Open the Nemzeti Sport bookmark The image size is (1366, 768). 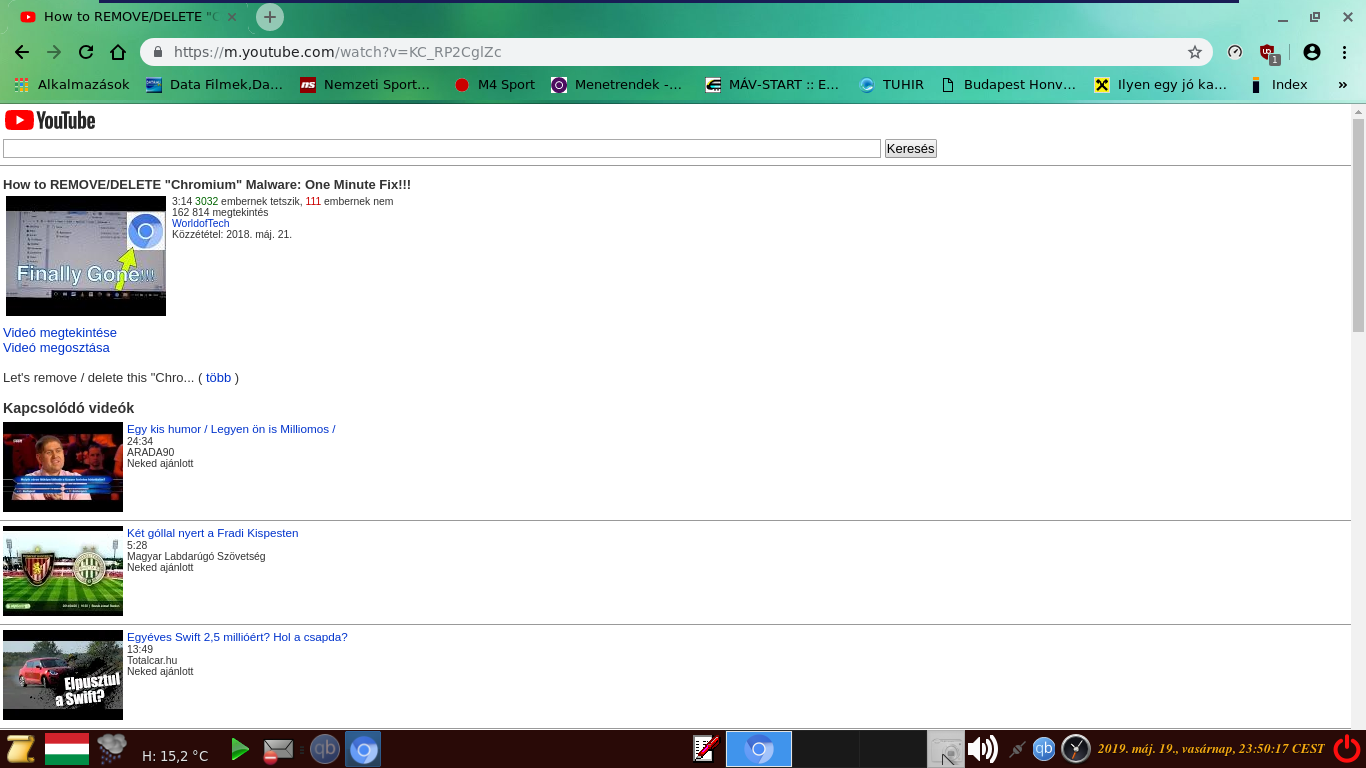[x=366, y=85]
